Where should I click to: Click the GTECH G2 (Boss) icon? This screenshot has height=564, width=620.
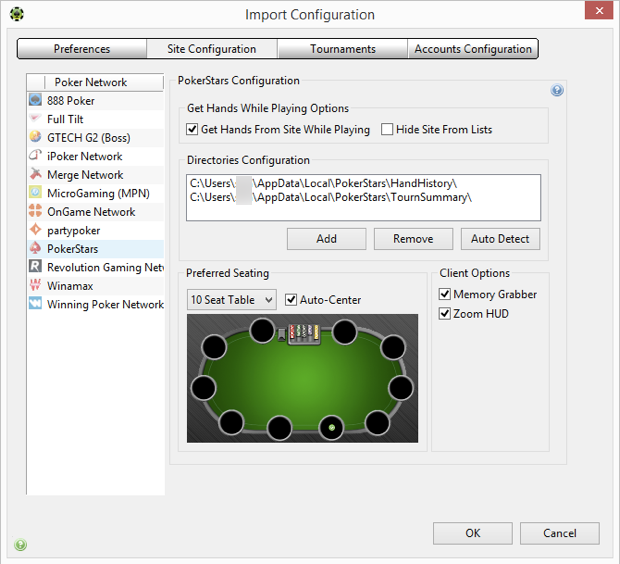click(x=35, y=137)
